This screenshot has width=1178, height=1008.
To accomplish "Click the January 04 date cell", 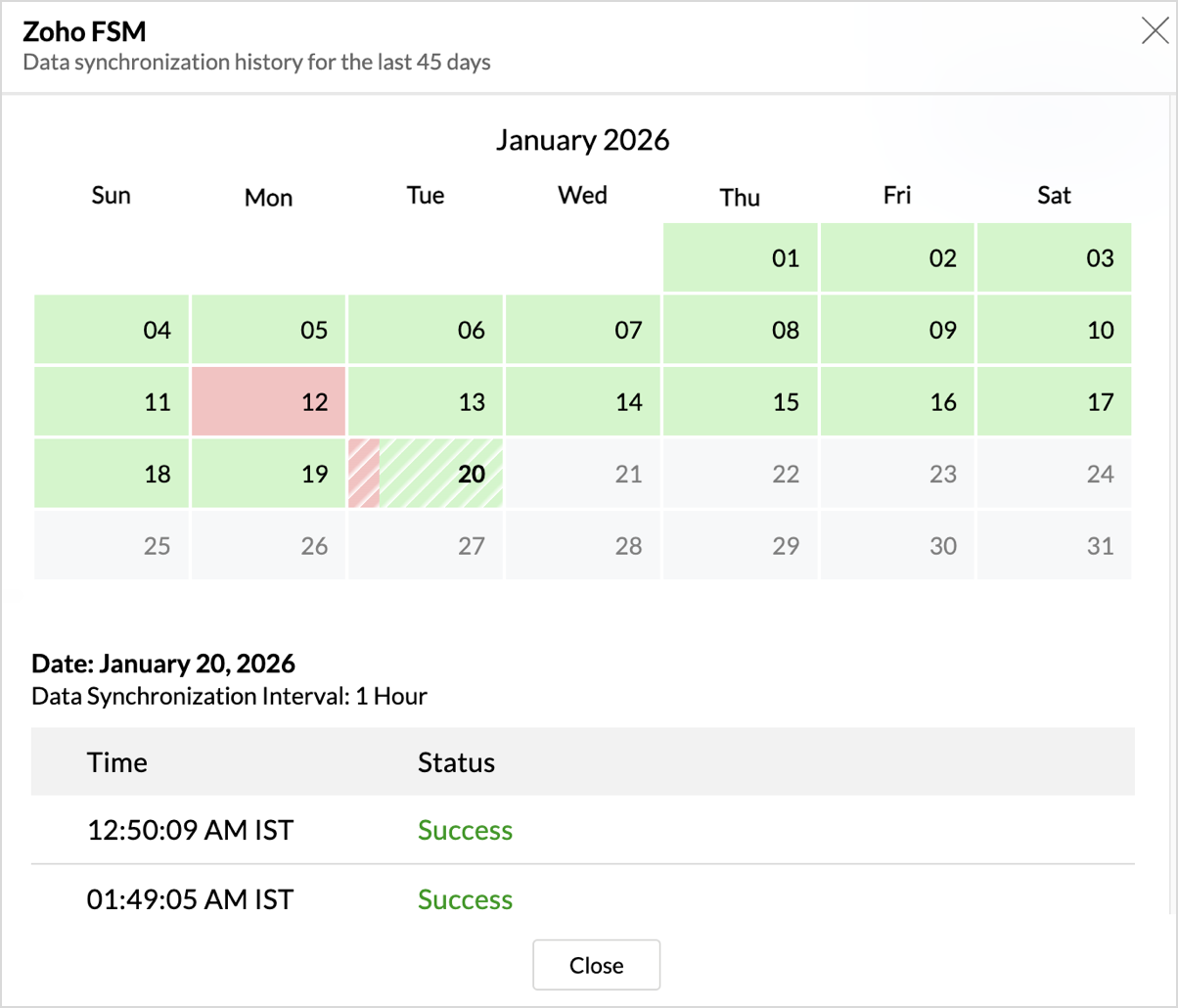I will 112,330.
